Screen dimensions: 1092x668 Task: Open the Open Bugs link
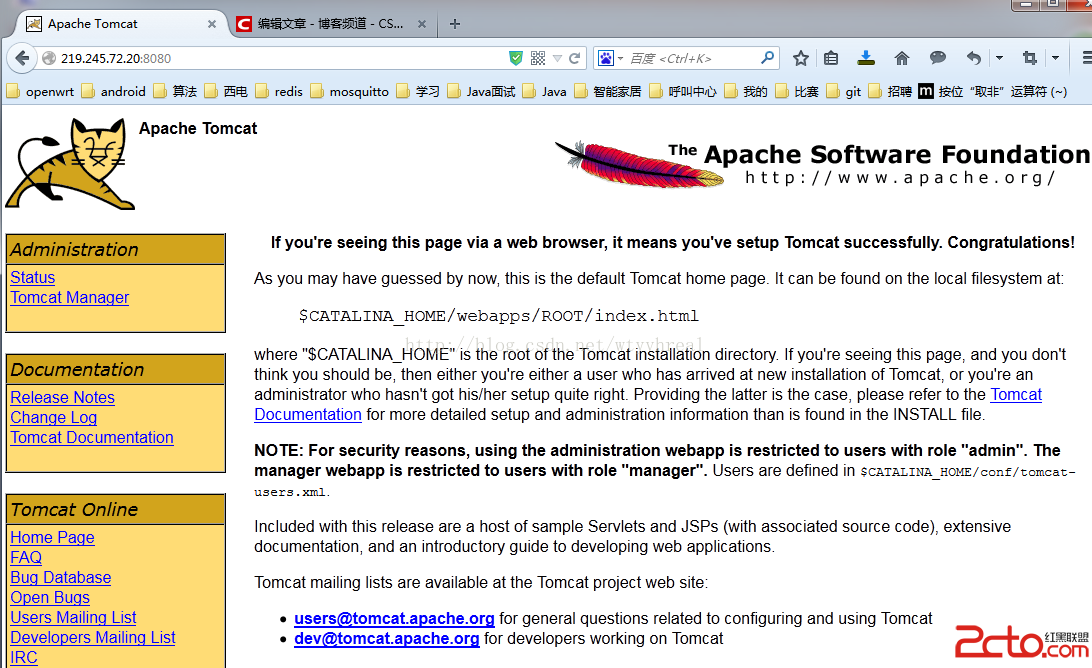50,598
